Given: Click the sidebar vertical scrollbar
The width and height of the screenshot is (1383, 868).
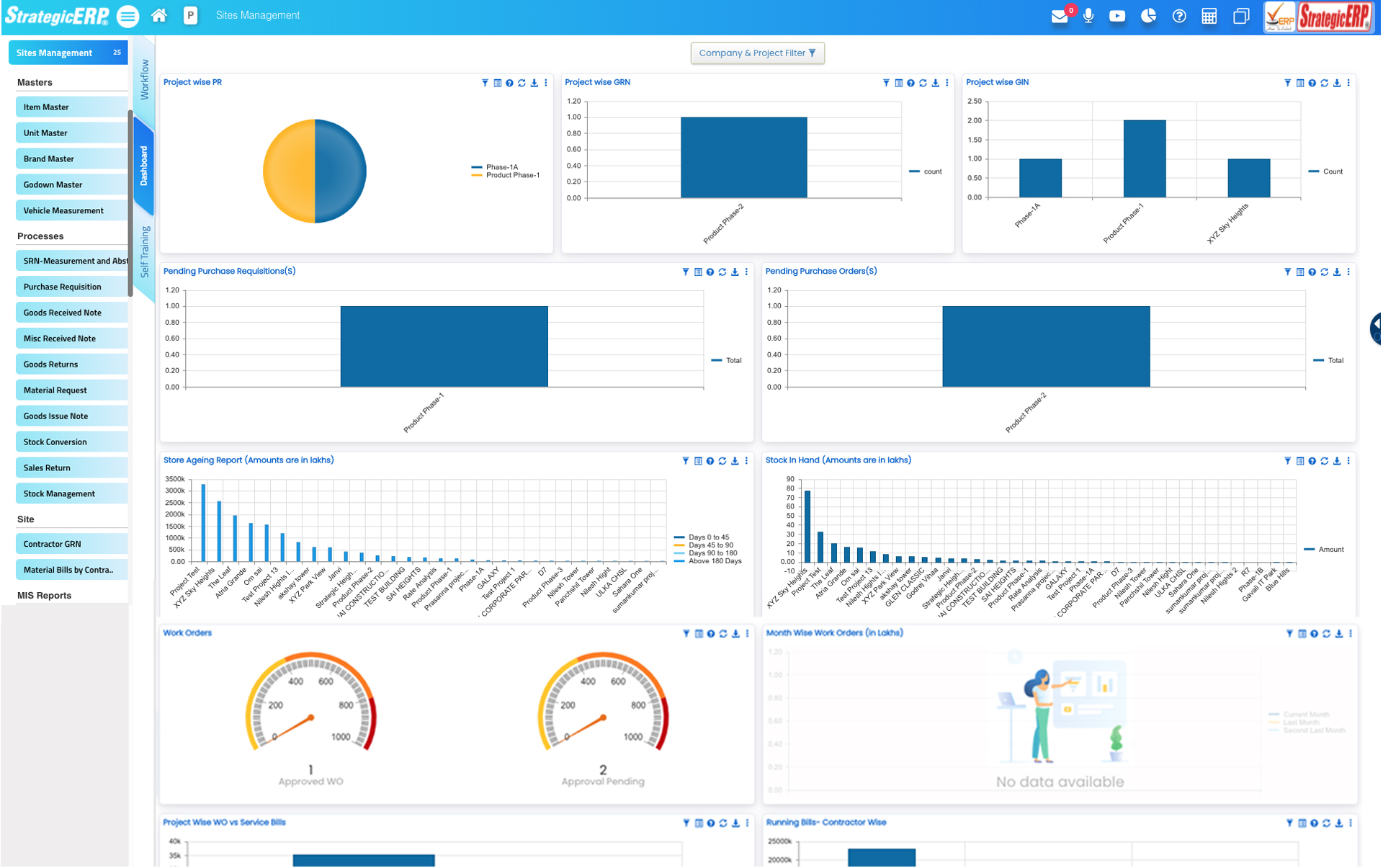Looking at the screenshot, I should (x=130, y=203).
